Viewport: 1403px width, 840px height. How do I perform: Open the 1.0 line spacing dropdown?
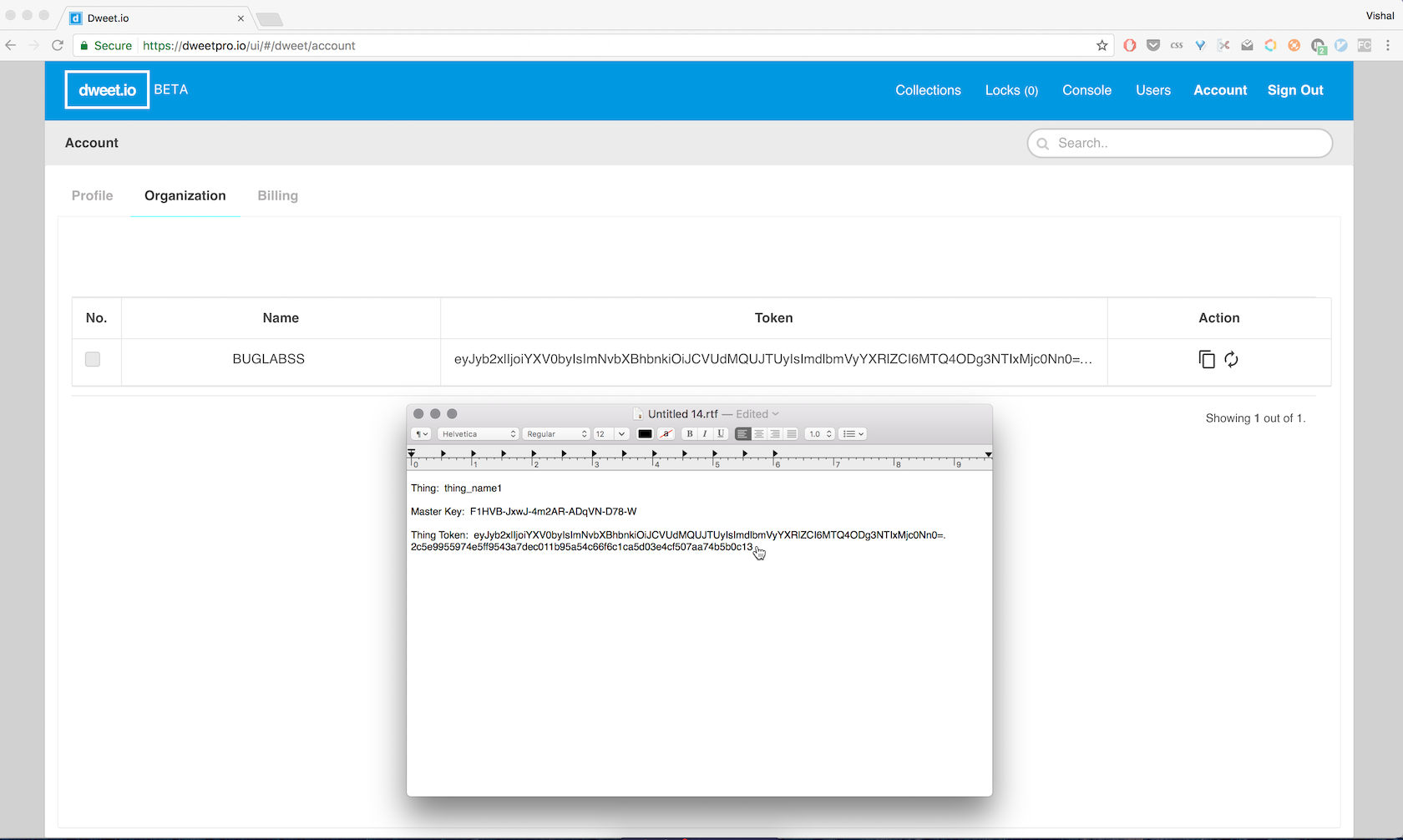coord(819,434)
